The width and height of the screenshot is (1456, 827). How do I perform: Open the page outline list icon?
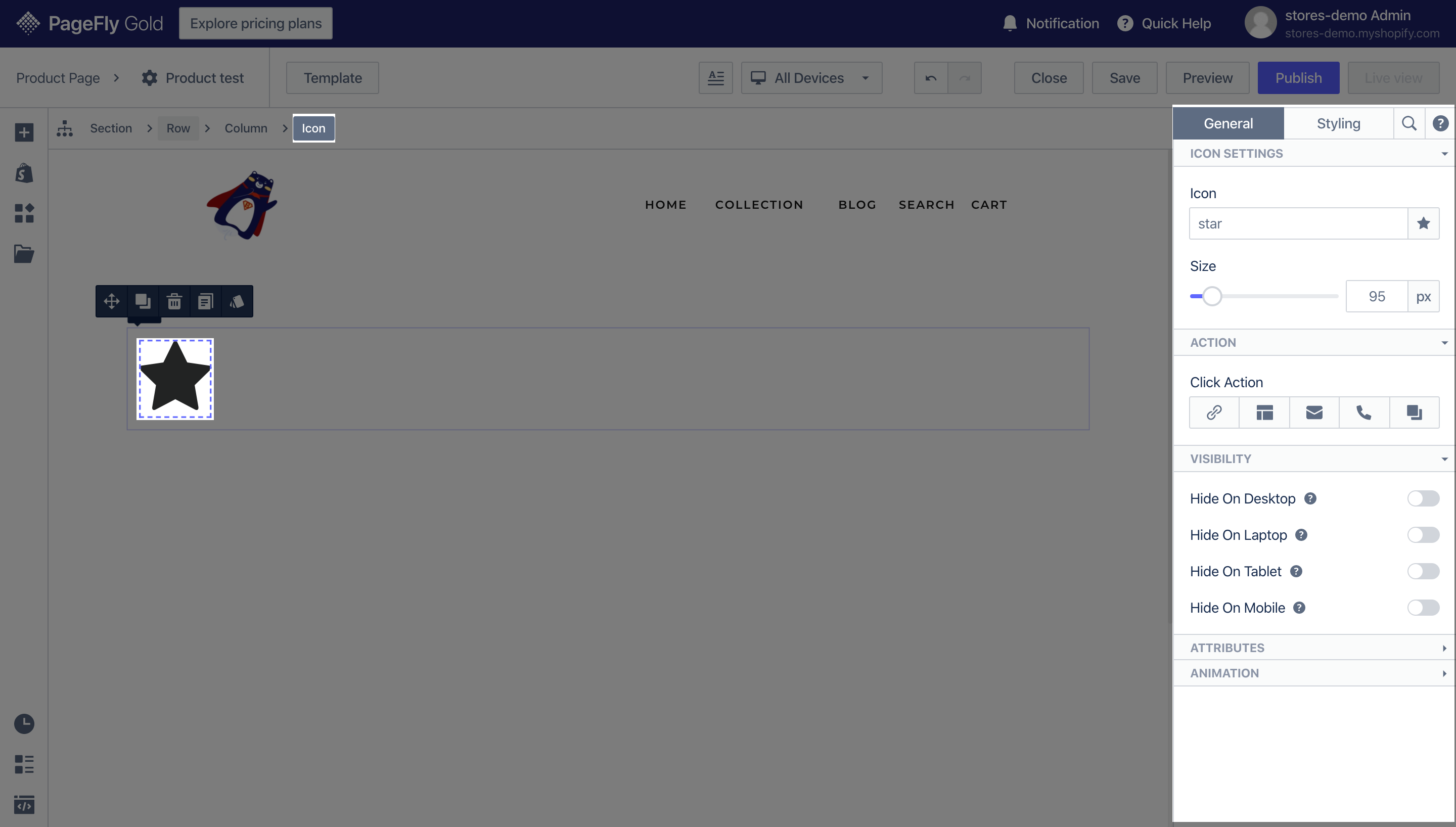click(x=24, y=764)
